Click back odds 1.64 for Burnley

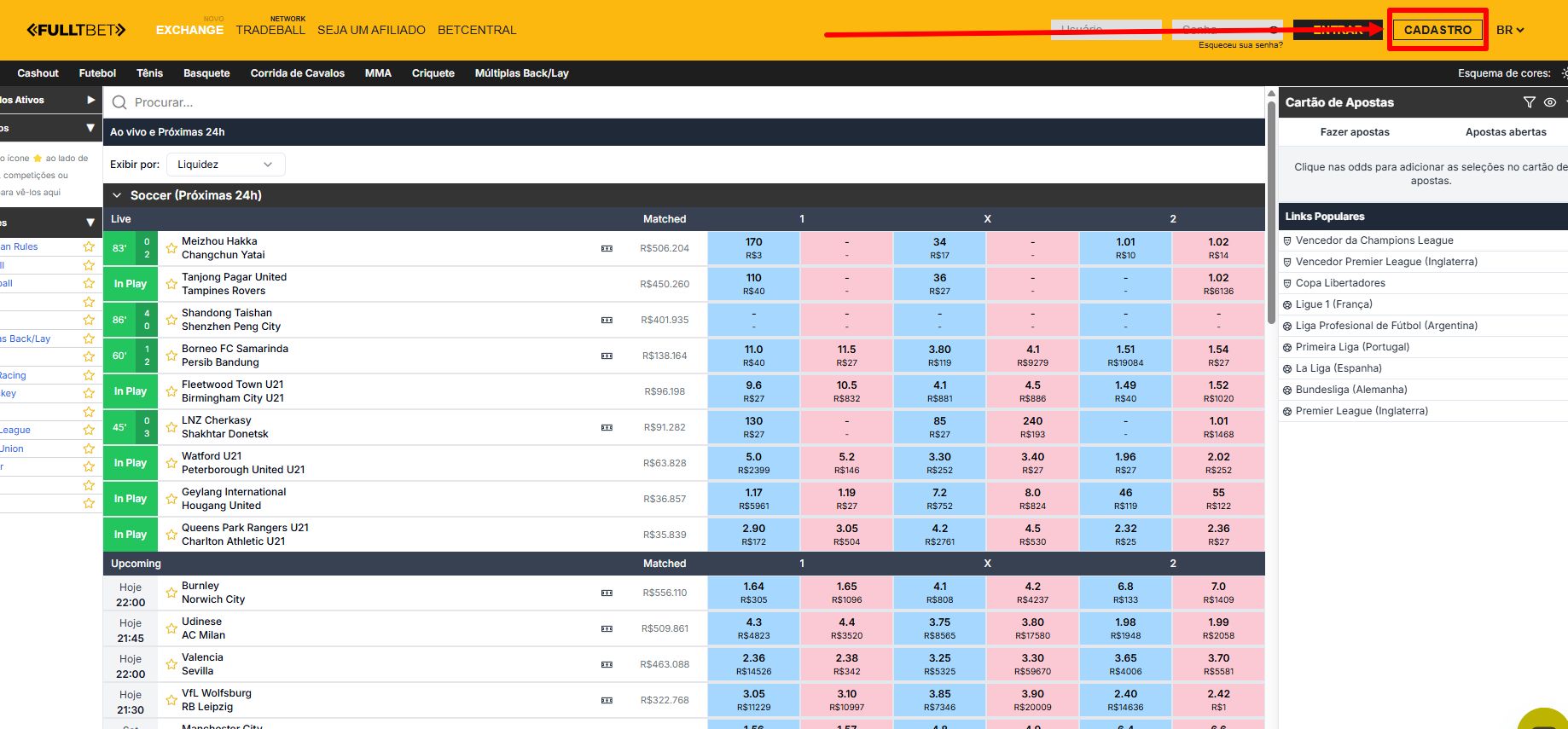click(754, 593)
